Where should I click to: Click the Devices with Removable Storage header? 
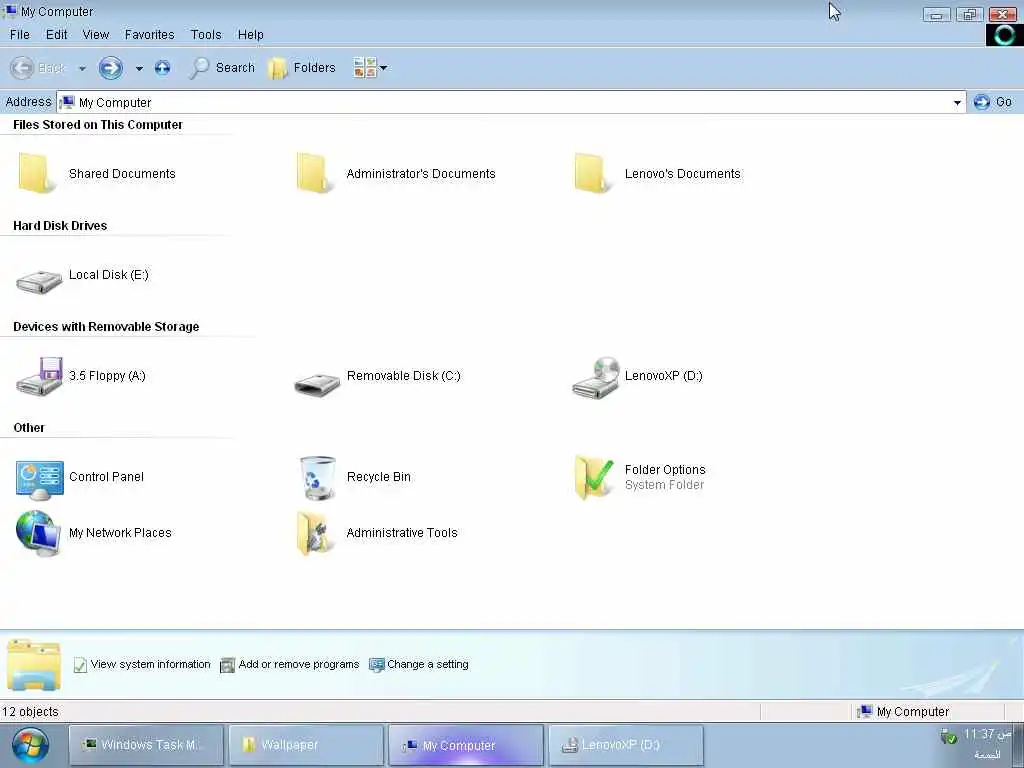106,327
